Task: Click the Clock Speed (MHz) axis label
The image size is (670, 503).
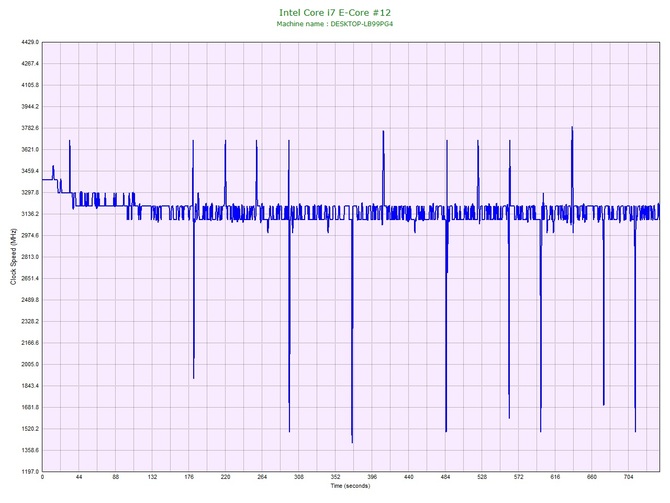Action: [x=13, y=257]
